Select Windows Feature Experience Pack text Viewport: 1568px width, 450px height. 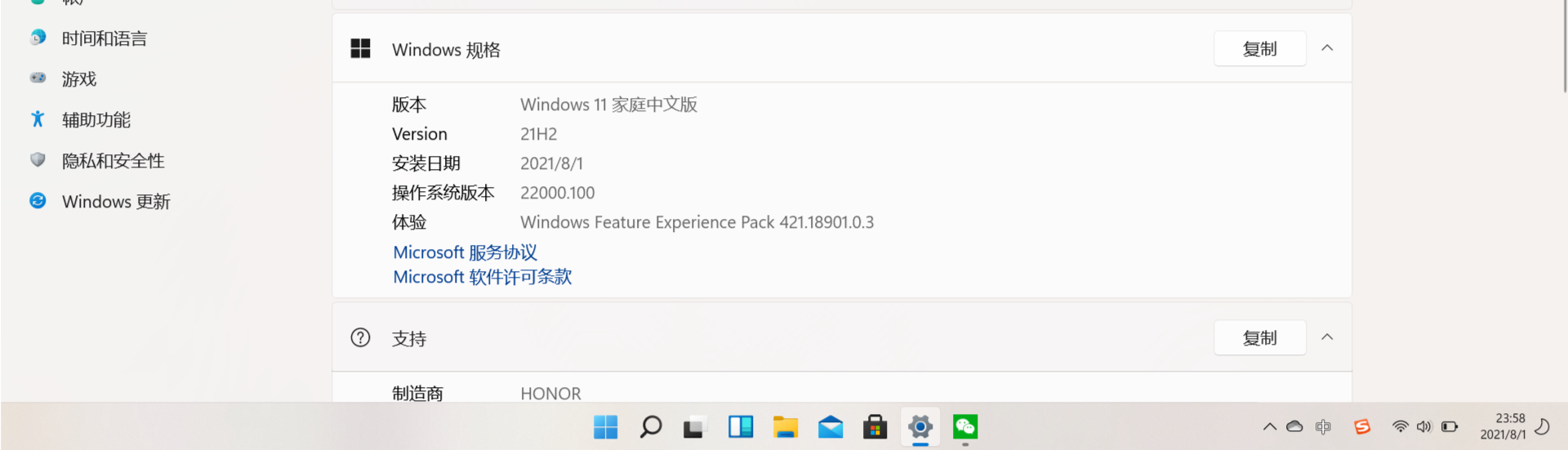(697, 222)
